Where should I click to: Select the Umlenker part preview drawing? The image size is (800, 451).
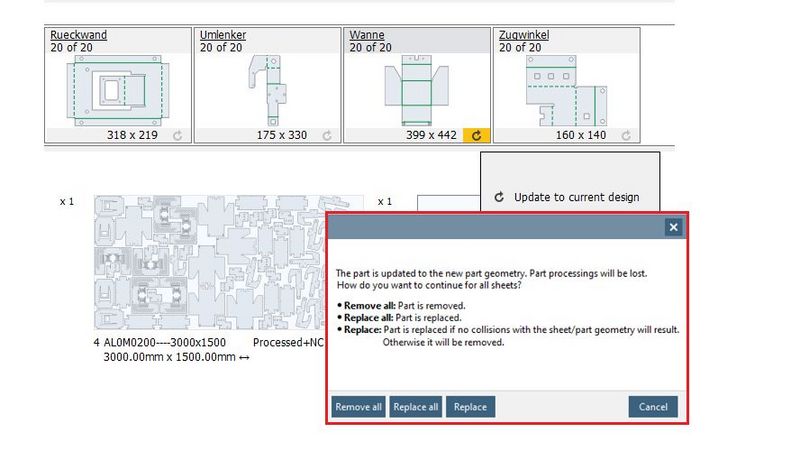pyautogui.click(x=266, y=91)
